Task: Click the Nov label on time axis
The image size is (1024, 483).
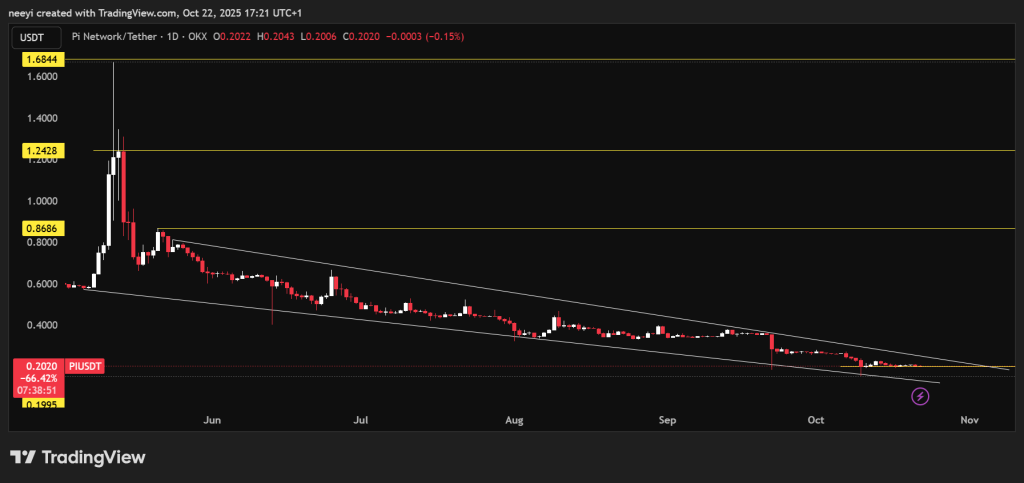Action: click(x=968, y=421)
